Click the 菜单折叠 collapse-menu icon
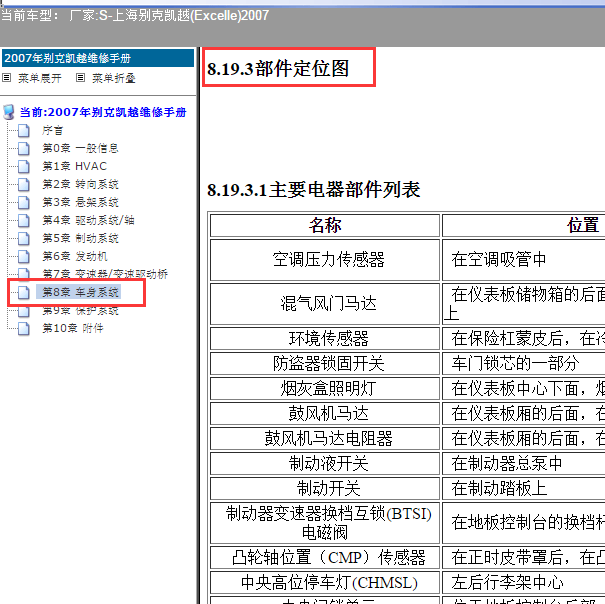 pos(80,78)
